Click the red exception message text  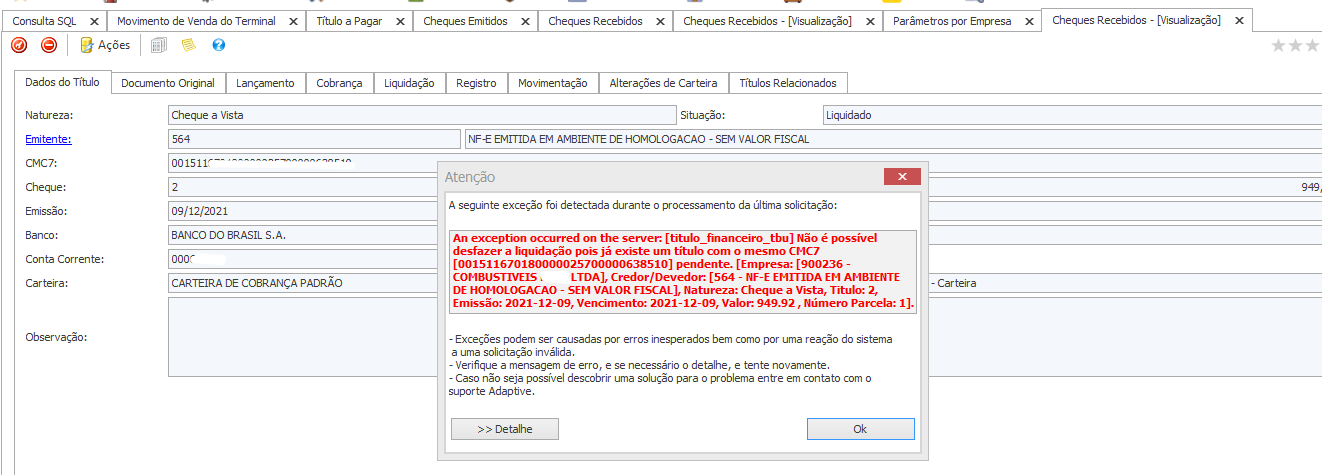coord(684,271)
